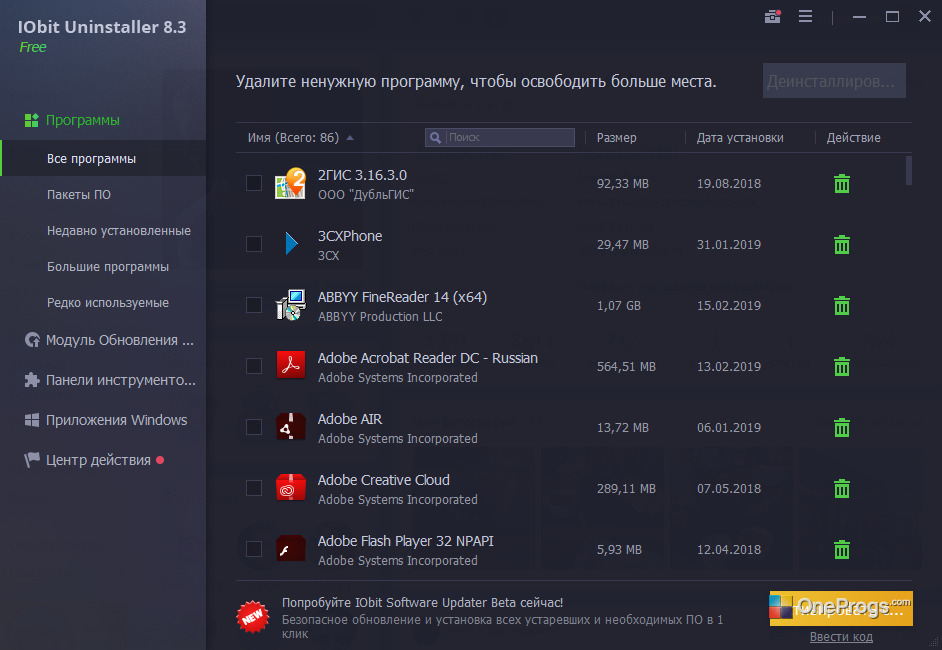Image resolution: width=942 pixels, height=650 pixels.
Task: Click the Windows logo apps icon
Action: [32, 420]
